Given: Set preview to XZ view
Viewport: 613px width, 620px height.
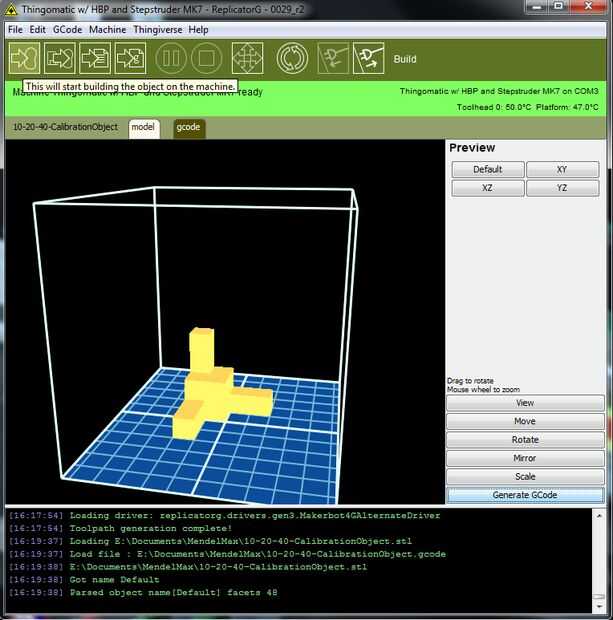Looking at the screenshot, I should pyautogui.click(x=488, y=188).
